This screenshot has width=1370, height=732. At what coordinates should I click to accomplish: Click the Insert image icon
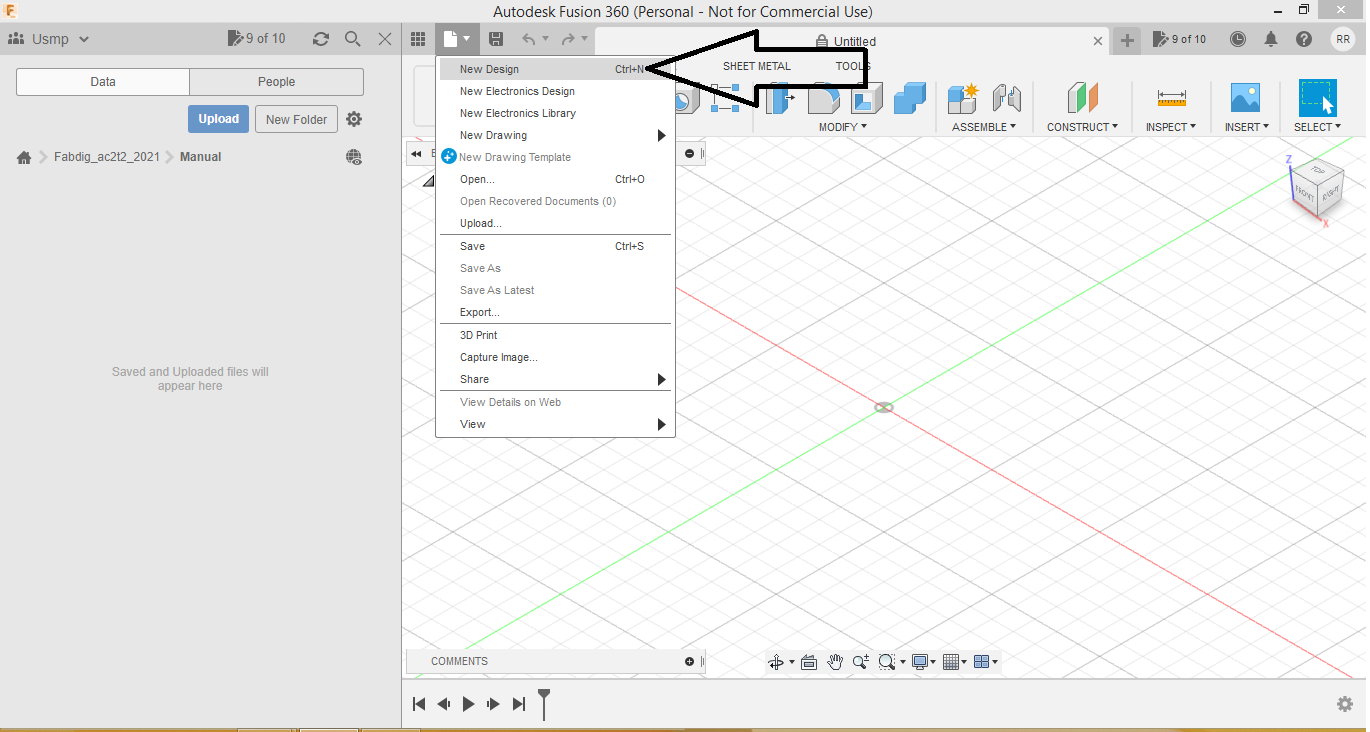pos(1245,98)
